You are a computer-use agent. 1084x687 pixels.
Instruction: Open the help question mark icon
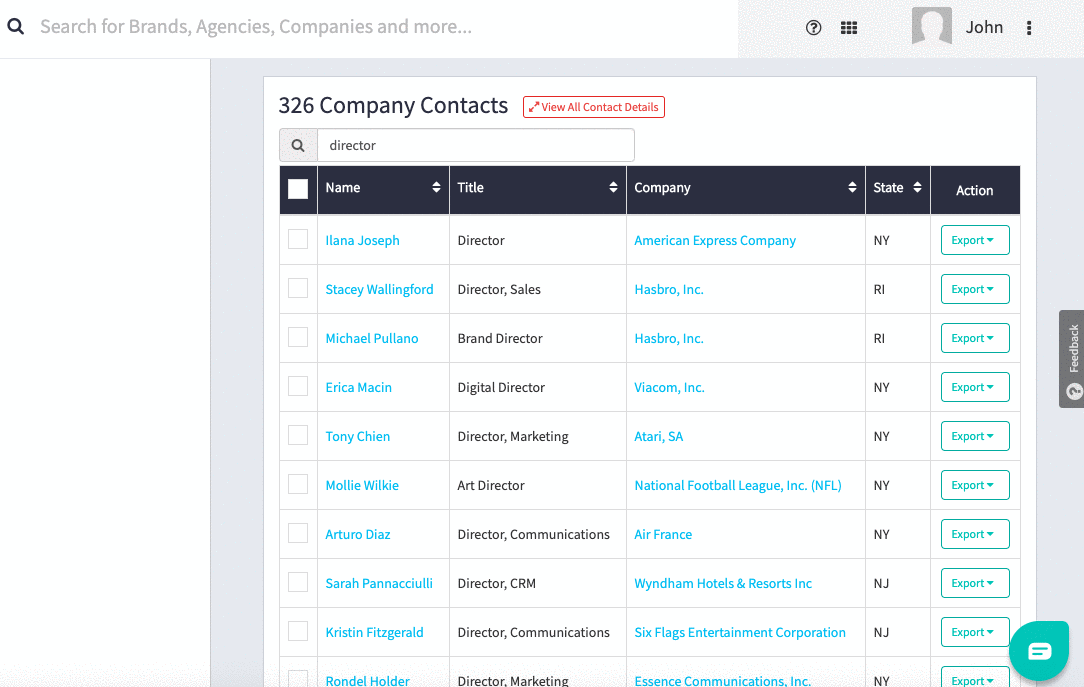814,28
